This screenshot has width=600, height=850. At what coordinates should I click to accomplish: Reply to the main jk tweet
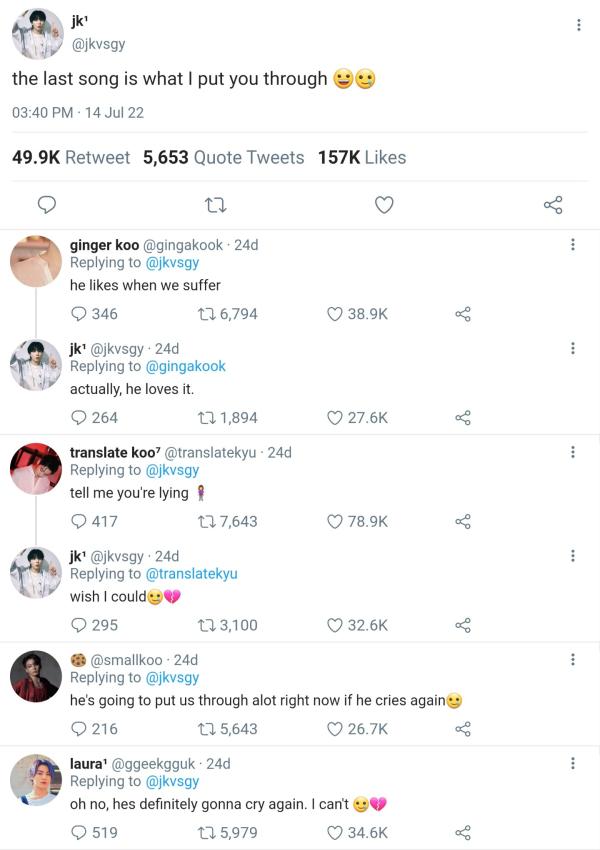(46, 205)
